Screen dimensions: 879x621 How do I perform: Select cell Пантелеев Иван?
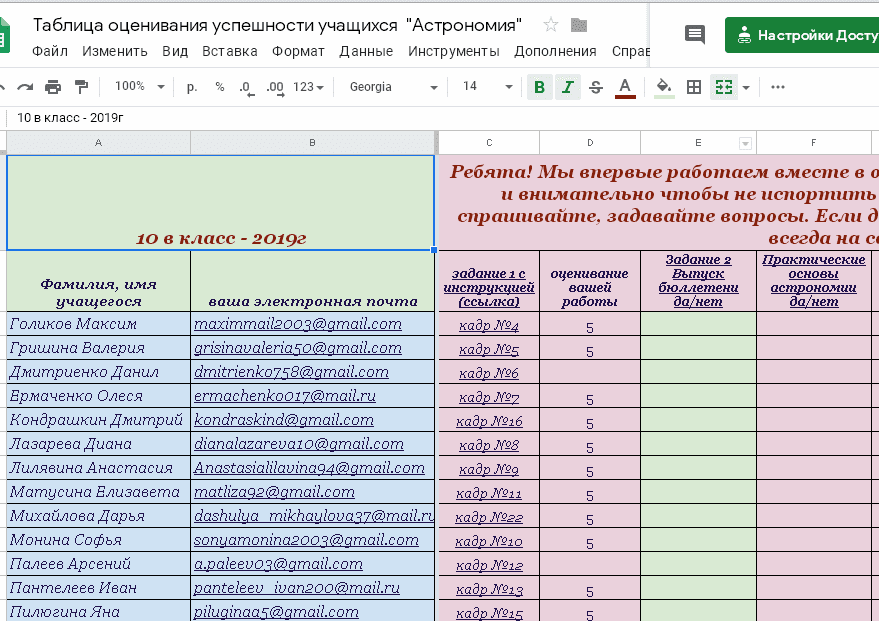pyautogui.click(x=98, y=588)
